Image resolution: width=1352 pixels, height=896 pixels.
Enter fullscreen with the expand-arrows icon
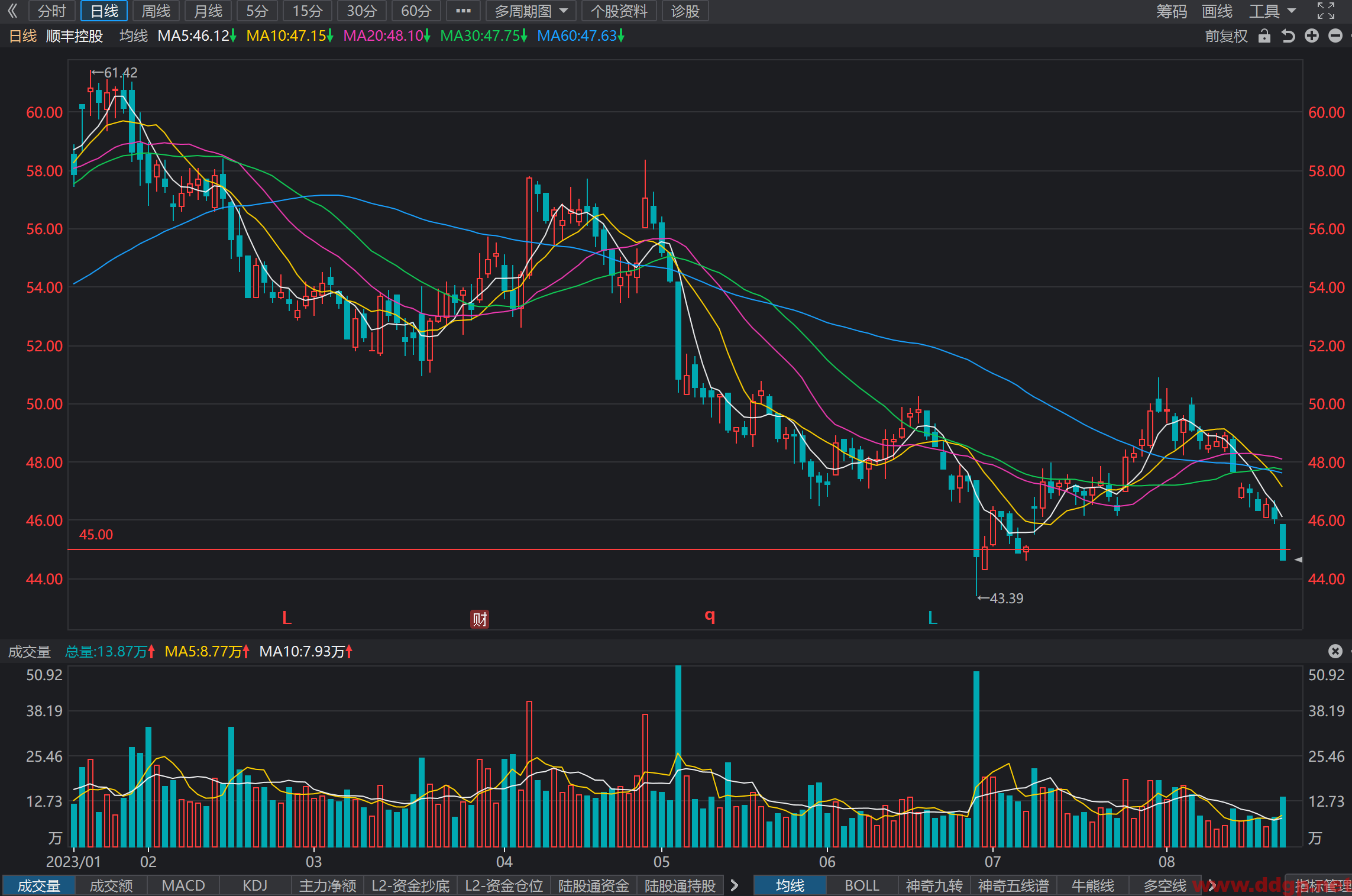[x=1326, y=11]
